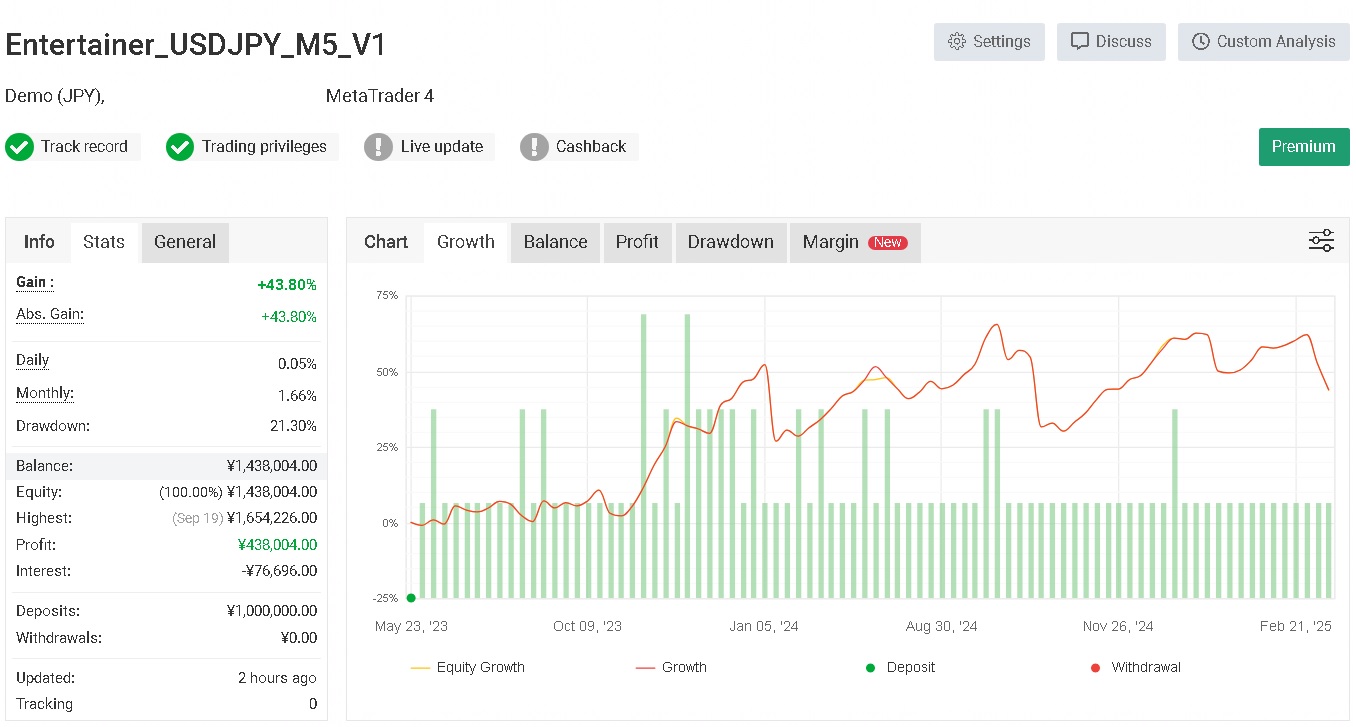Click the Gain label link
1356x727 pixels.
34,283
